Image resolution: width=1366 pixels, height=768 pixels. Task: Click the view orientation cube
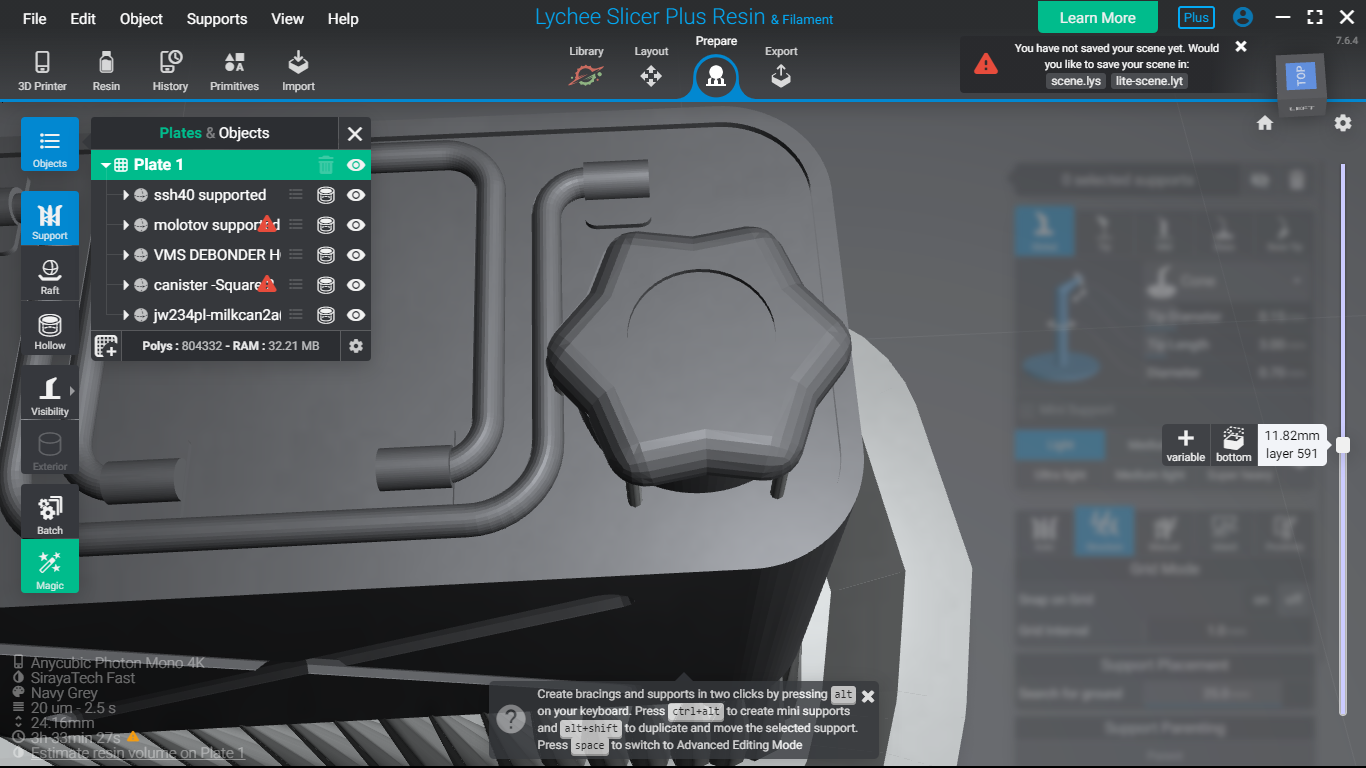(x=1302, y=83)
